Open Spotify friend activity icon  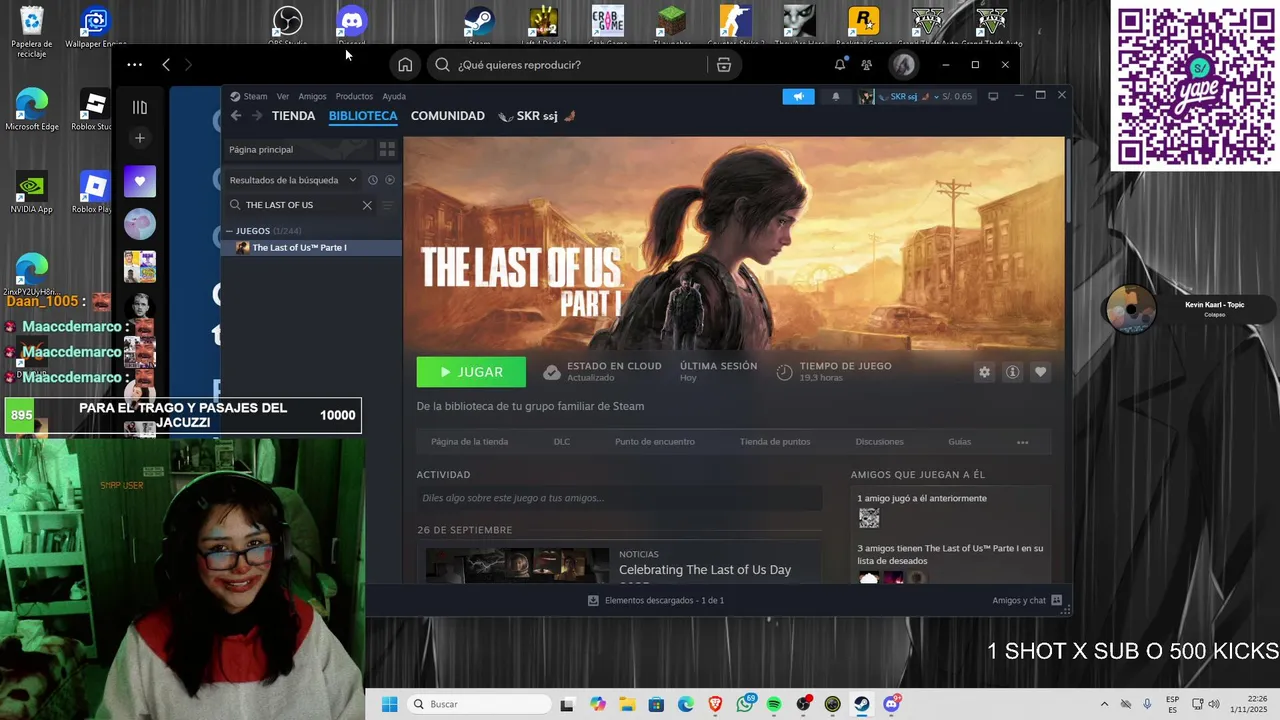[867, 65]
